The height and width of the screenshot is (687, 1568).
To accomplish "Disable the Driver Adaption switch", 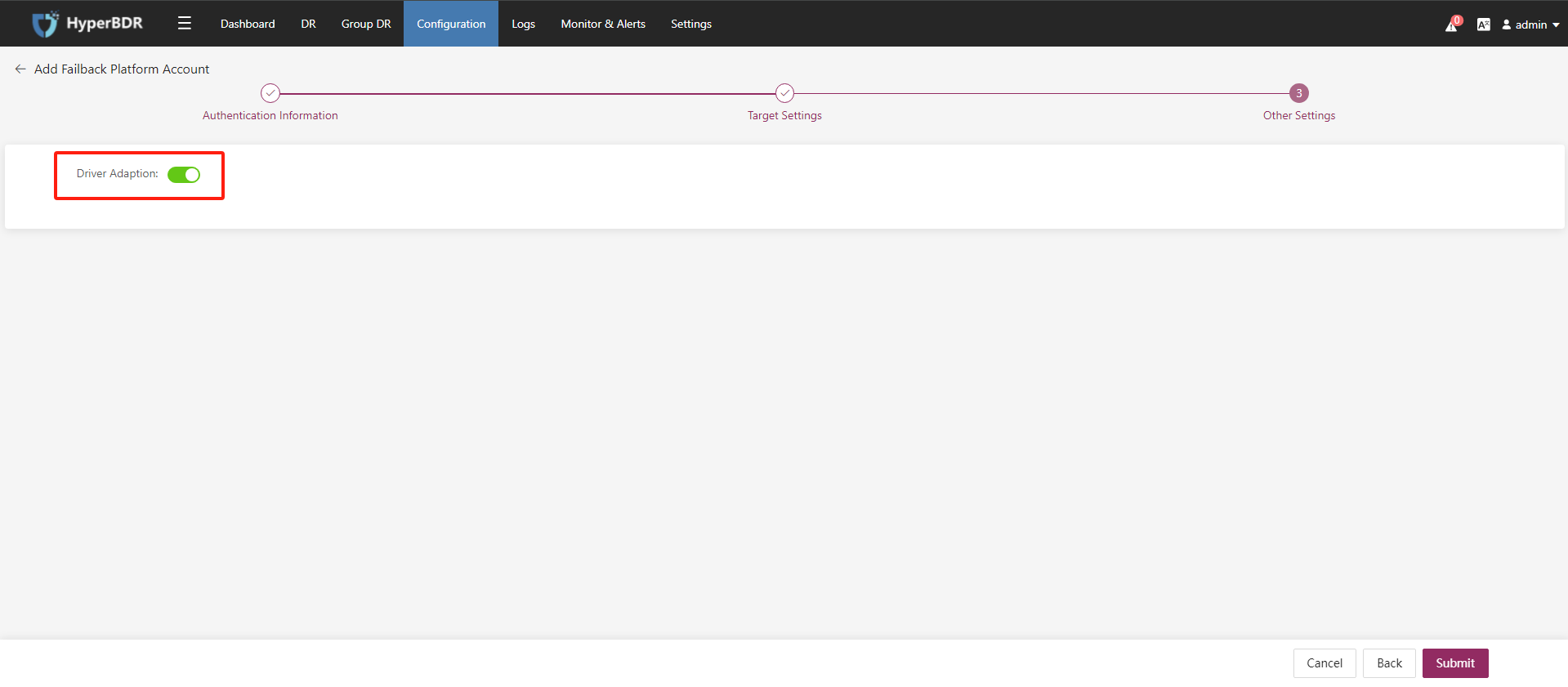I will [x=184, y=175].
